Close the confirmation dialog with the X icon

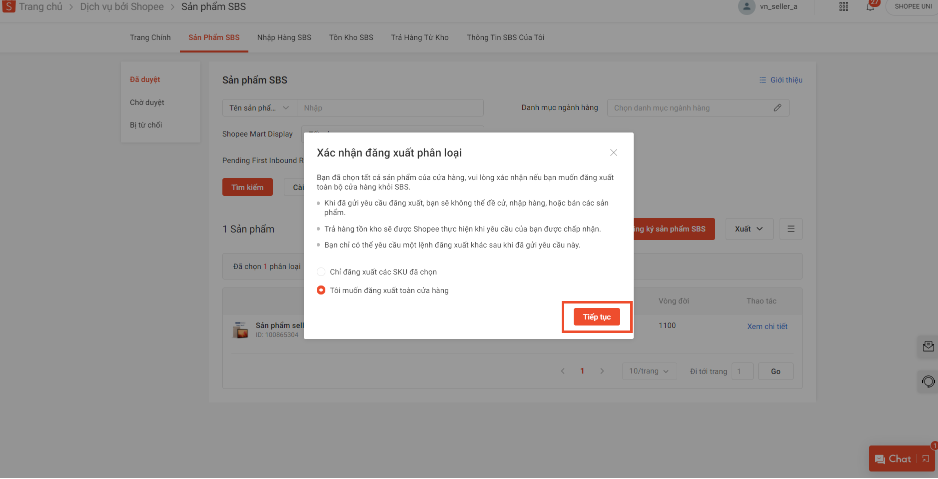(613, 153)
